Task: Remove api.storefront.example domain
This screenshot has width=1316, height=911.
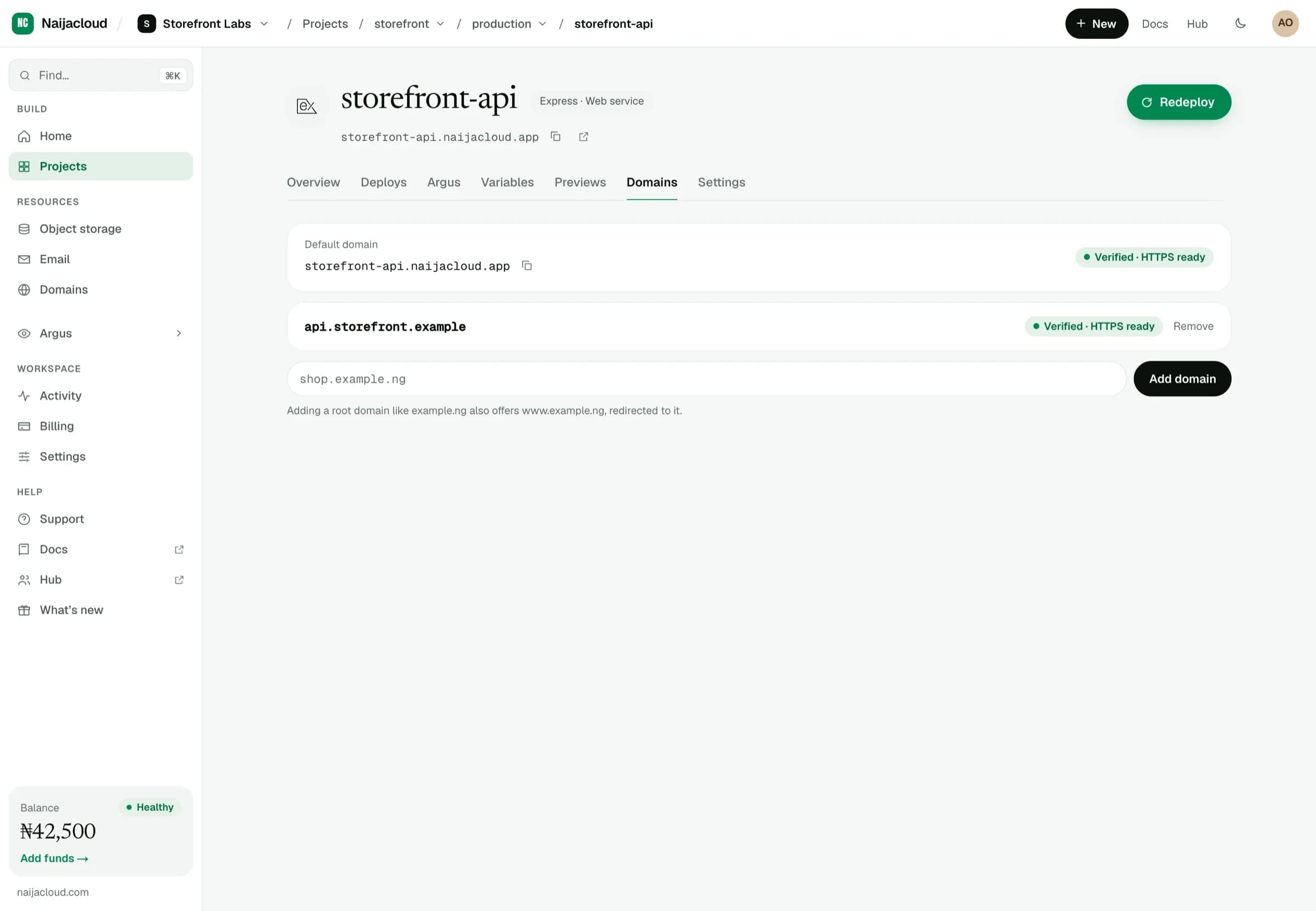Action: 1193,326
